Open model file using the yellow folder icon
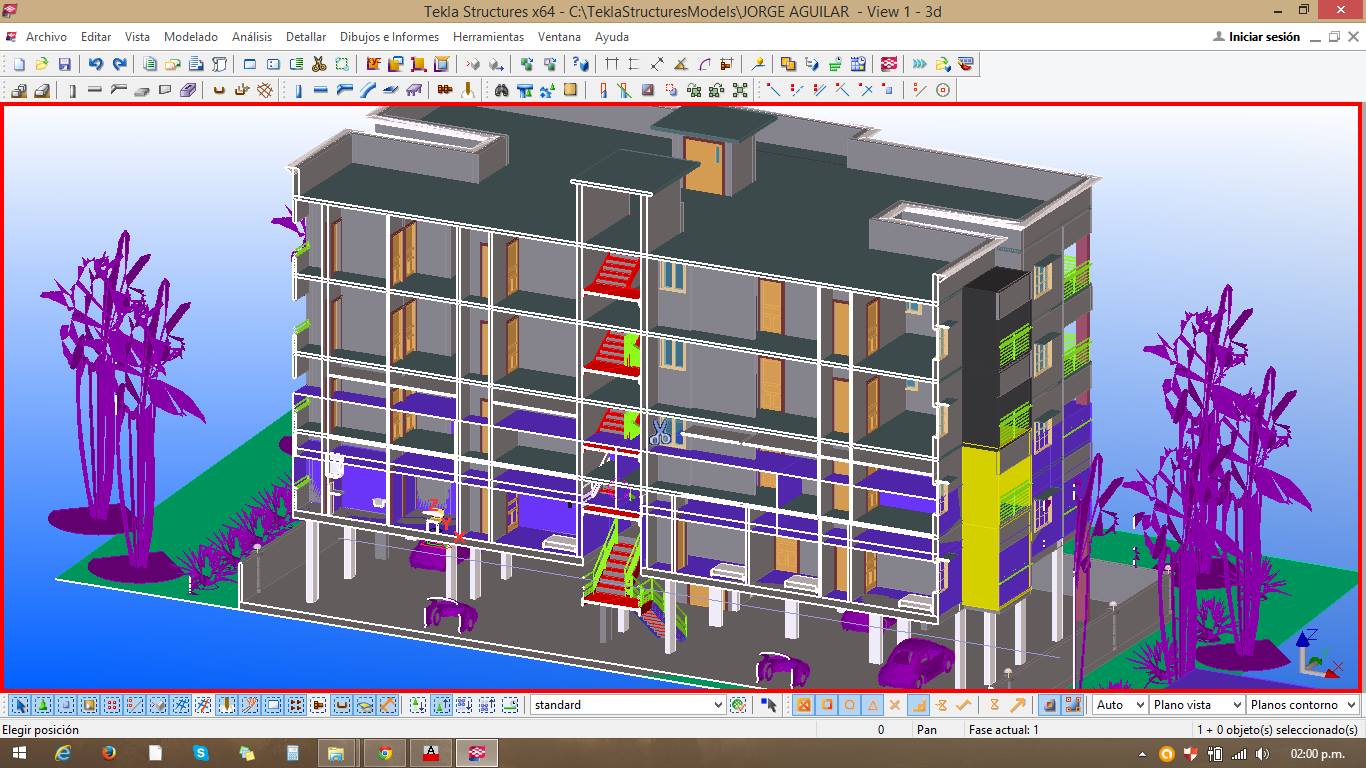This screenshot has width=1366, height=768. pos(41,64)
